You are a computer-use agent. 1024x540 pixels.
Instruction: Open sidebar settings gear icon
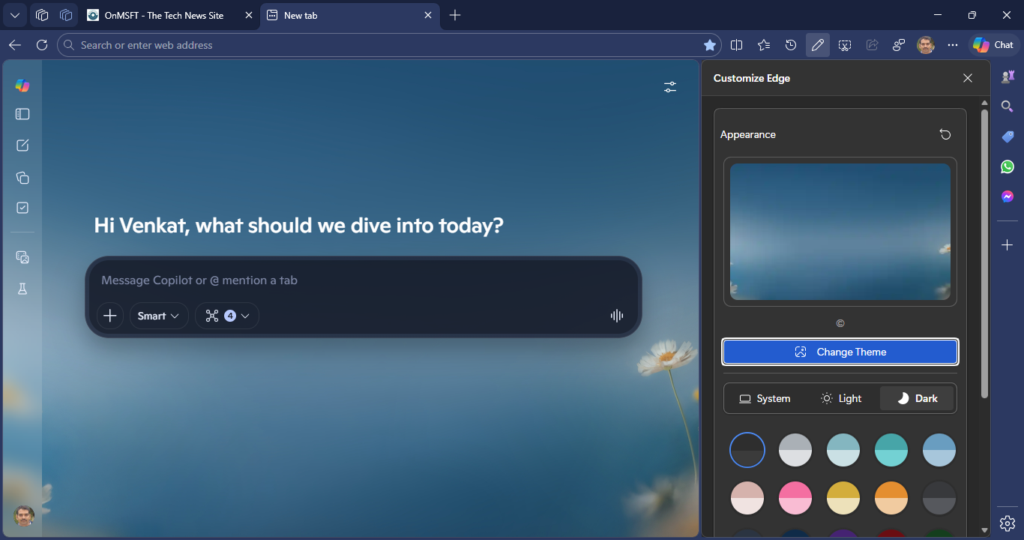1007,523
